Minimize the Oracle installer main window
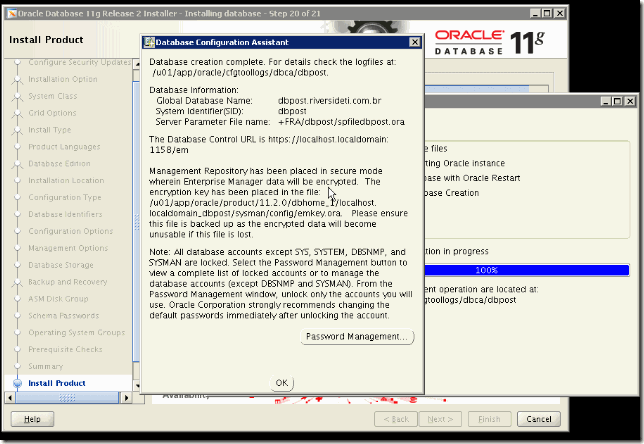 pyautogui.click(x=535, y=14)
